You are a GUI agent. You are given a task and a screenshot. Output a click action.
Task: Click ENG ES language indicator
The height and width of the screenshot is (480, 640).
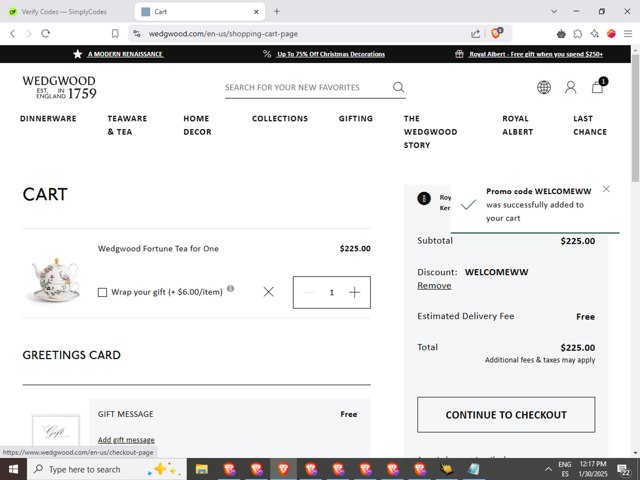coord(564,469)
